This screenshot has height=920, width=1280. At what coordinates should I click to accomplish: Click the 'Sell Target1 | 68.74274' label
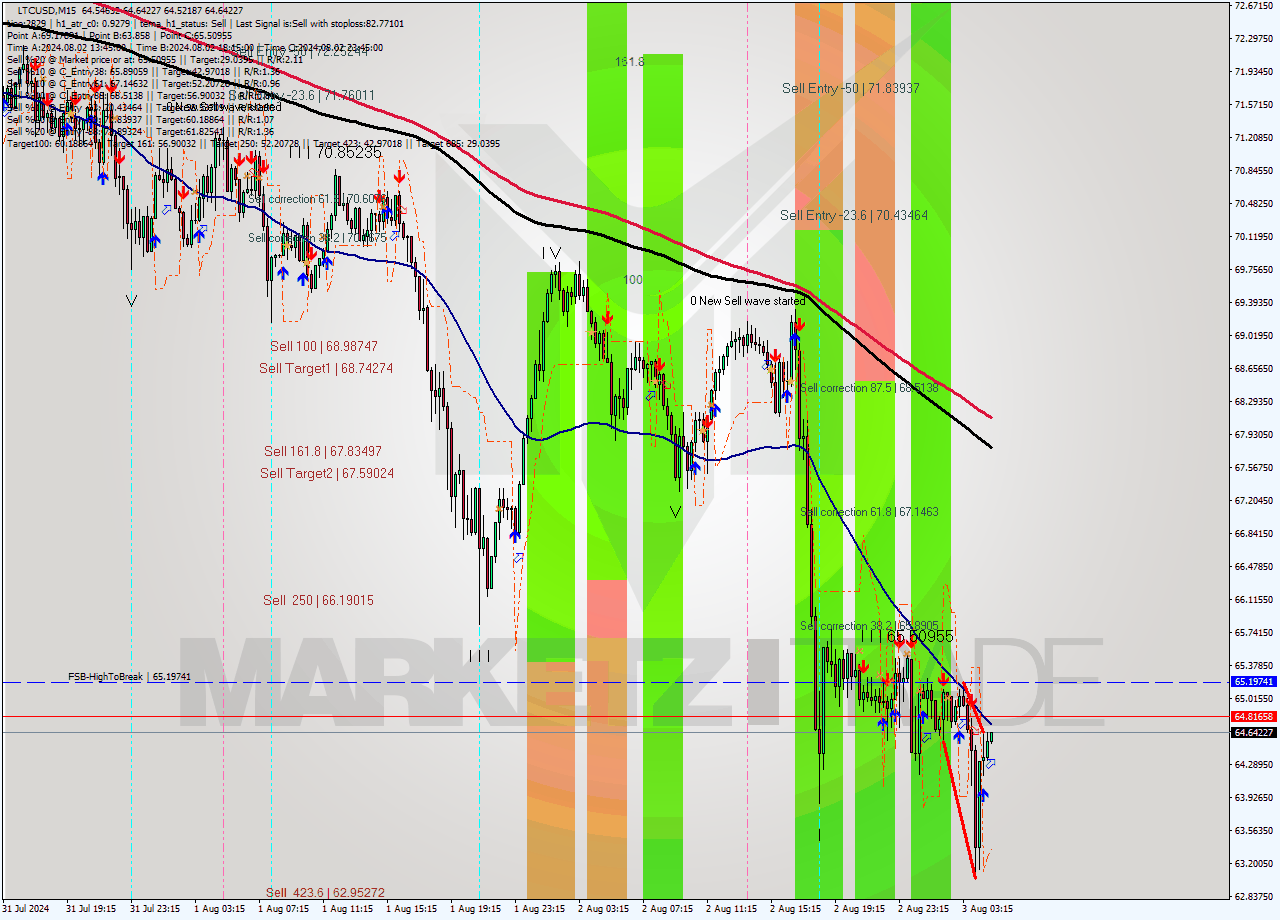[x=326, y=368]
